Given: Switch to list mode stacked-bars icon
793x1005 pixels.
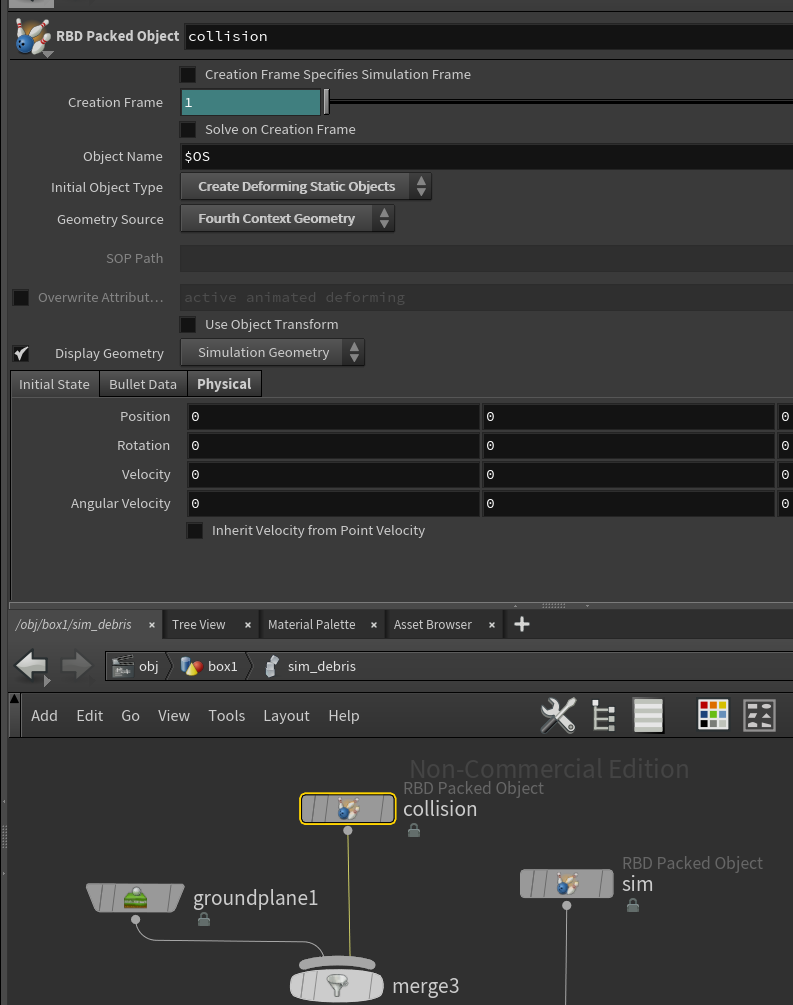Looking at the screenshot, I should [647, 715].
